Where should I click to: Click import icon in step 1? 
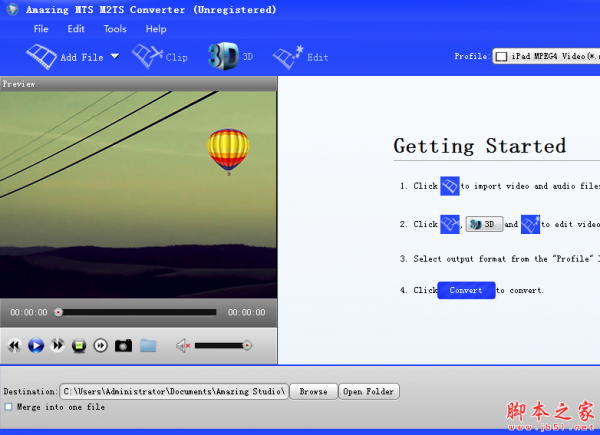click(x=450, y=186)
